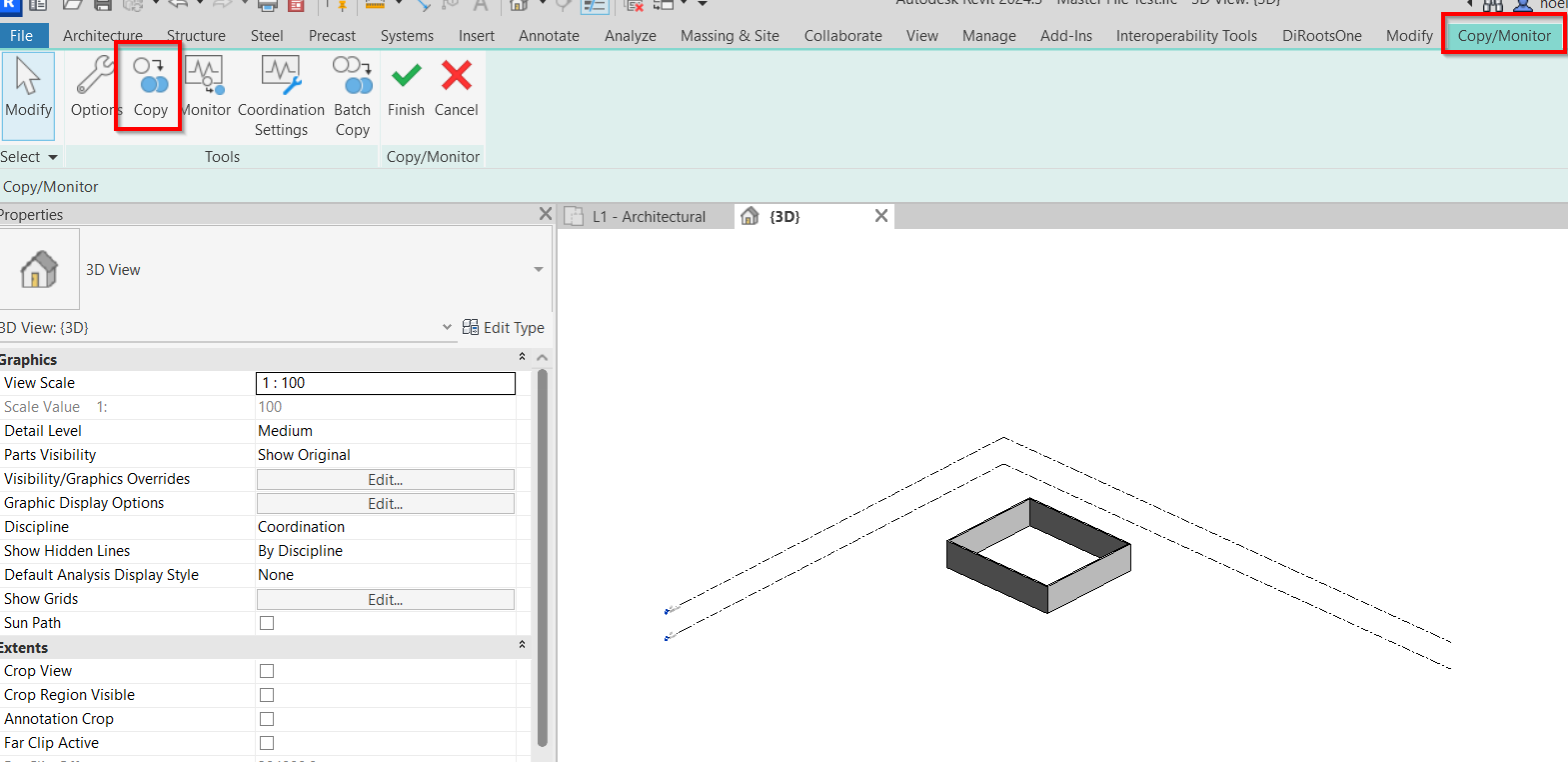
Task: Click Edit for Visibility/Graphics Overrides
Action: coord(385,480)
